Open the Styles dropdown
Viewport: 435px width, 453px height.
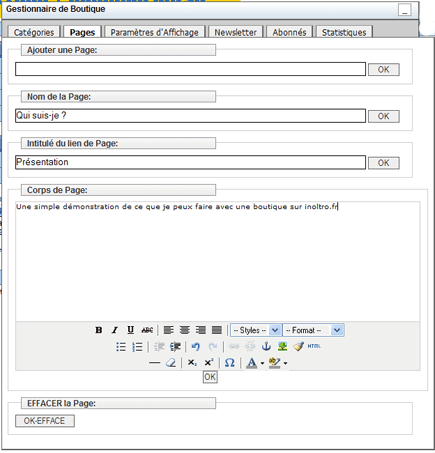pyautogui.click(x=256, y=330)
